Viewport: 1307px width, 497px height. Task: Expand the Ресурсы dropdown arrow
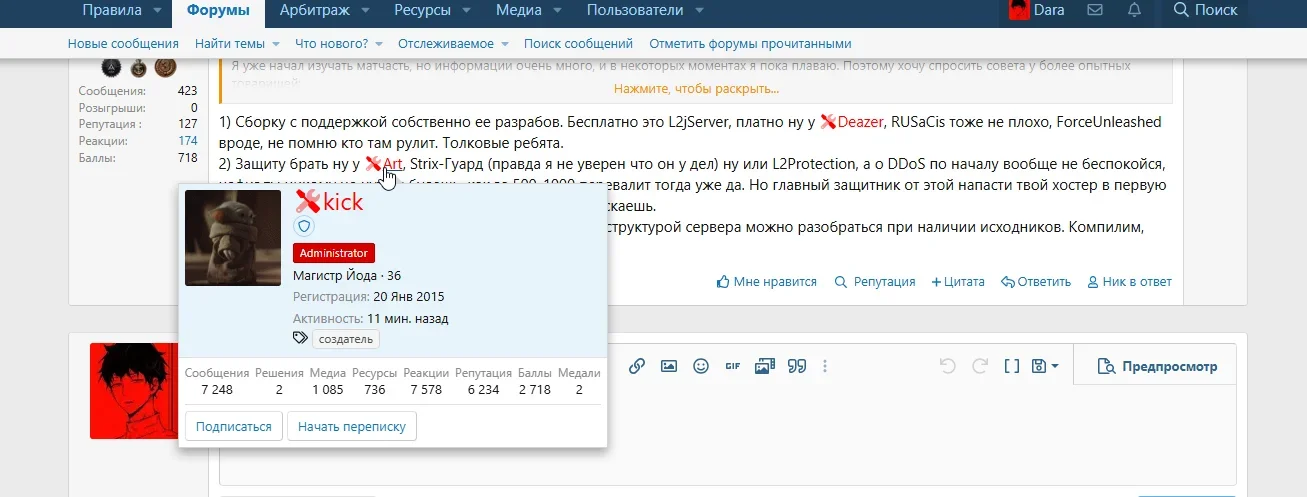click(469, 11)
